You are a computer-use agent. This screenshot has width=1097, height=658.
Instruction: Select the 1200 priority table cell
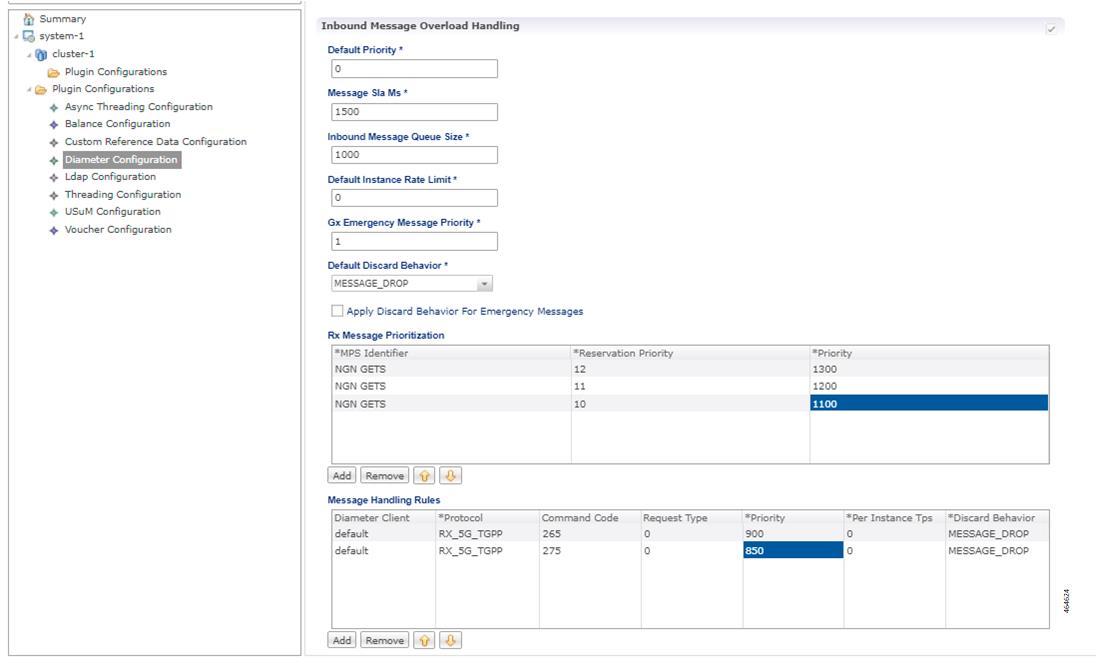pos(929,386)
